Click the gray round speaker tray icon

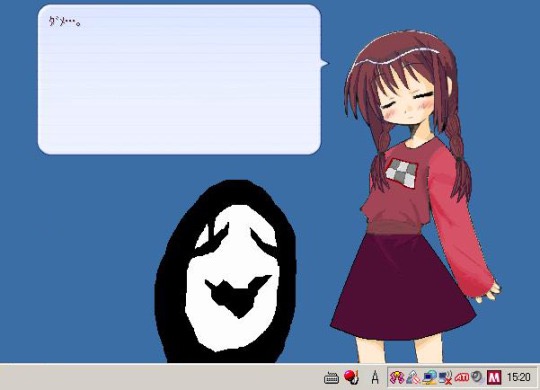477,377
